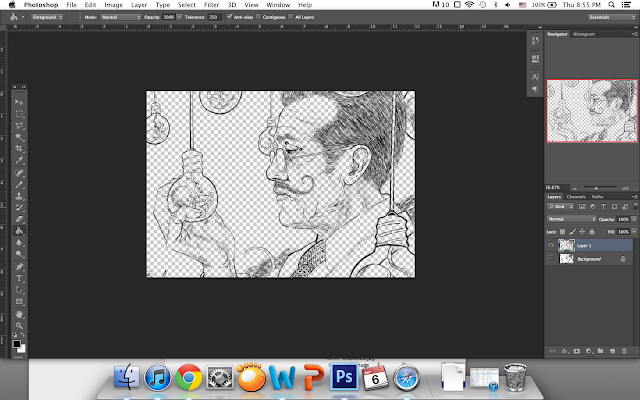Select the Hand tool

(x=19, y=314)
